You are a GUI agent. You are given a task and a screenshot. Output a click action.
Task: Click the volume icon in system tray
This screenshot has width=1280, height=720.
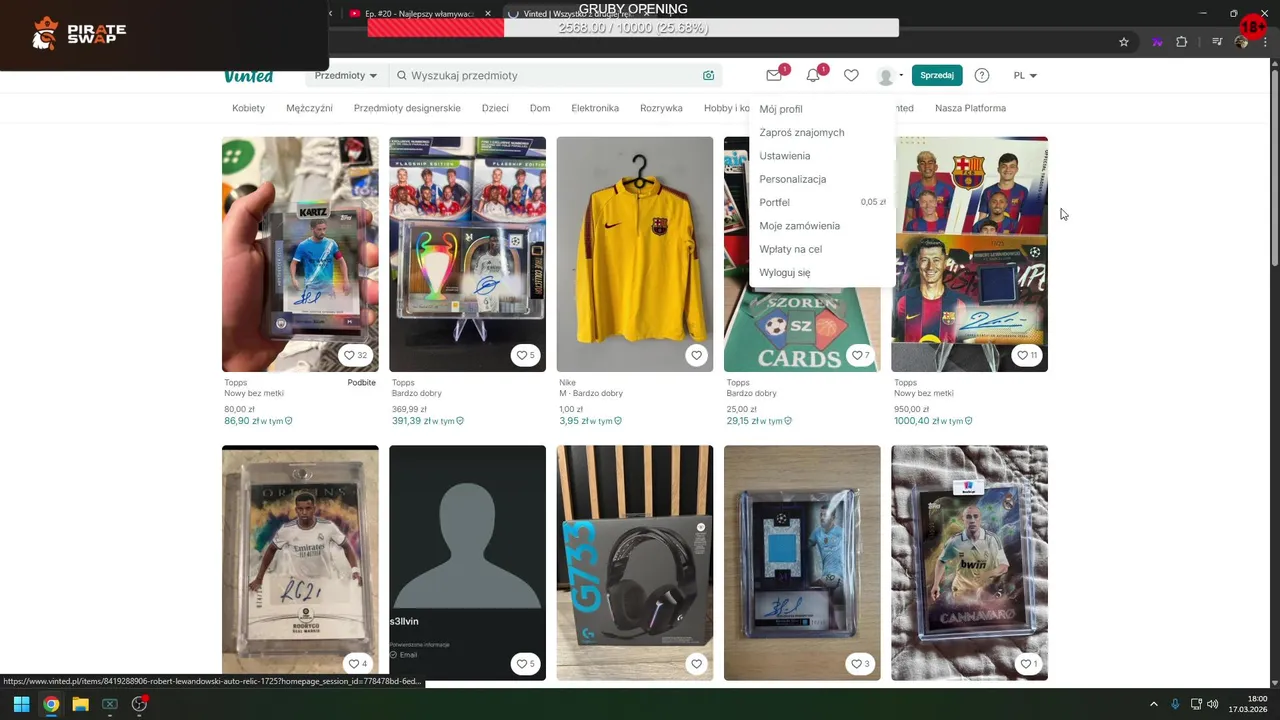pos(1213,704)
